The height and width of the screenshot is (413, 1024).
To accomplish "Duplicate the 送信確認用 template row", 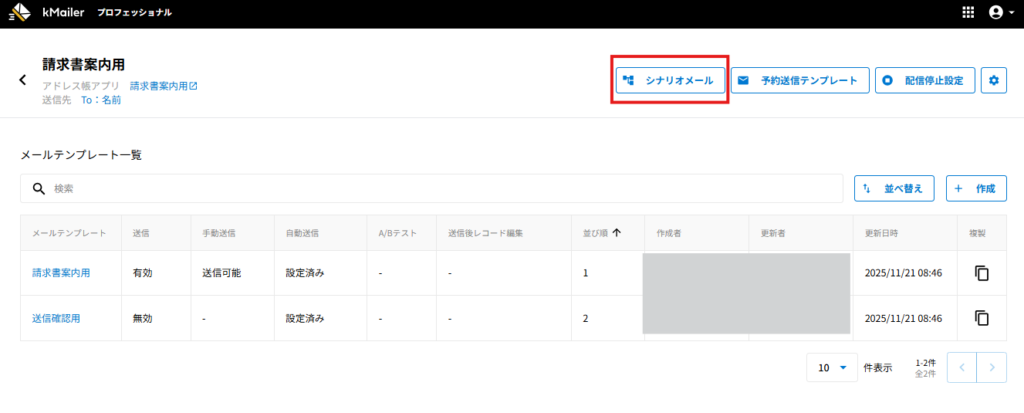I will (x=981, y=318).
